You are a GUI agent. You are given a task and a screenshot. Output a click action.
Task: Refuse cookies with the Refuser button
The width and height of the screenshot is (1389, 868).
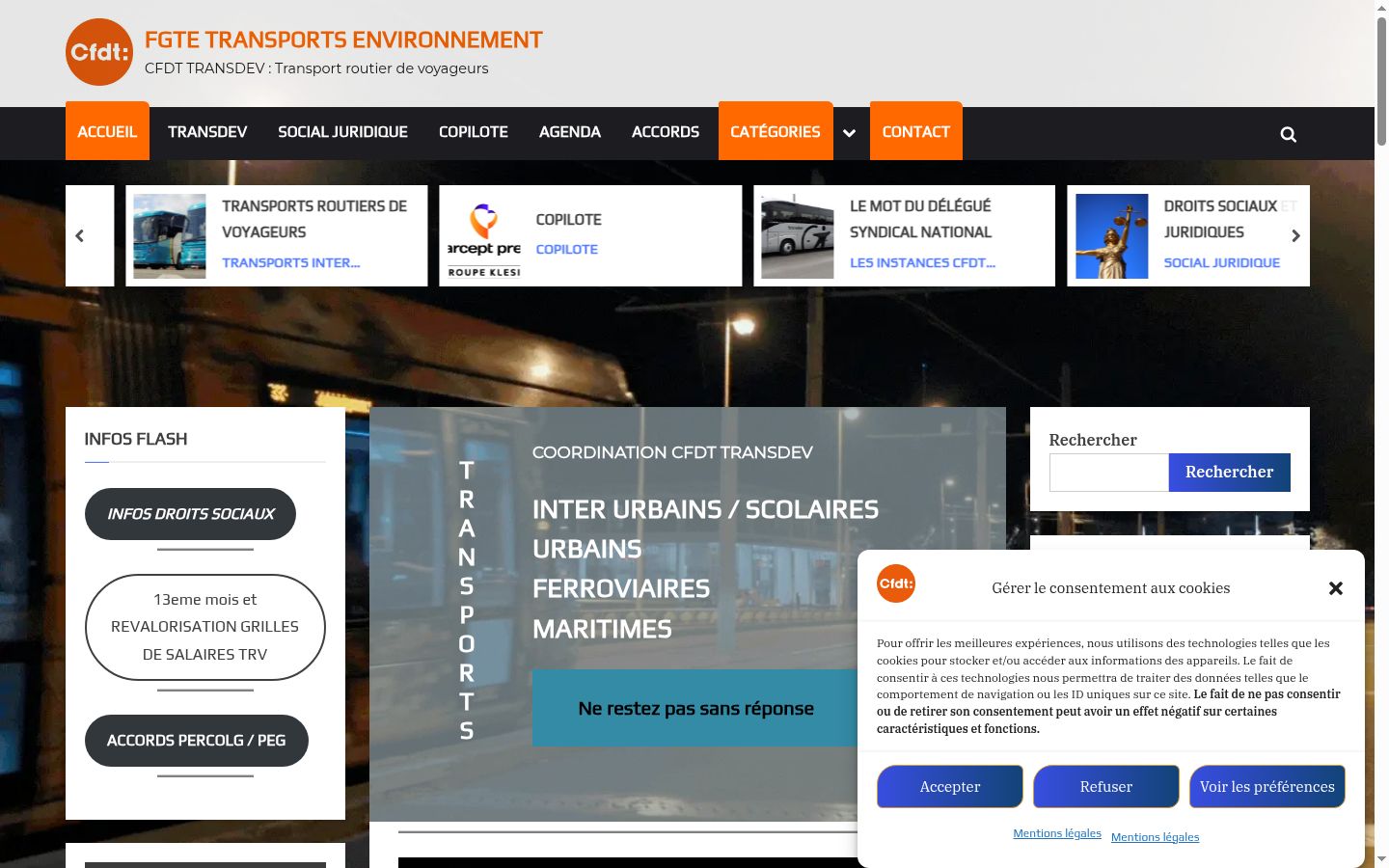(1106, 787)
